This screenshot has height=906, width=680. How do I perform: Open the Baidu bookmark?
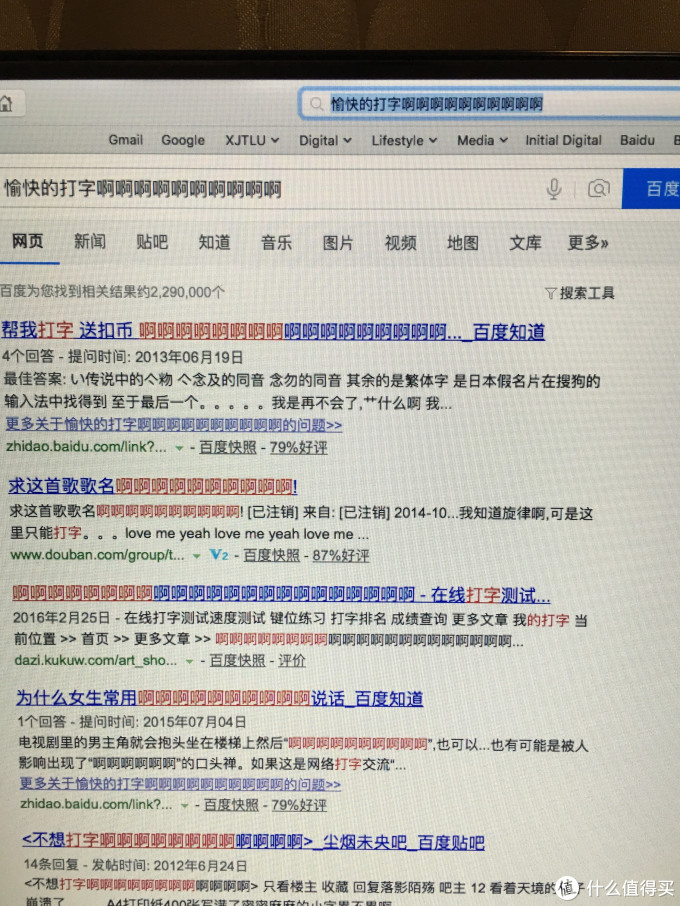637,140
